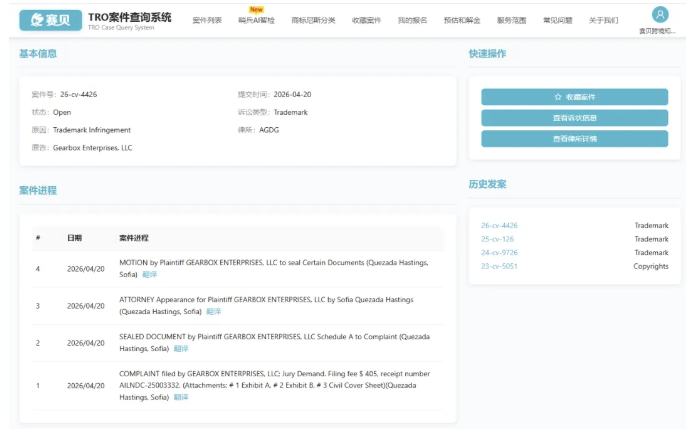Click 翻译 link for entry 2 SEALED DOCUMENT
Screen dimensions: 688x434
(x=181, y=349)
